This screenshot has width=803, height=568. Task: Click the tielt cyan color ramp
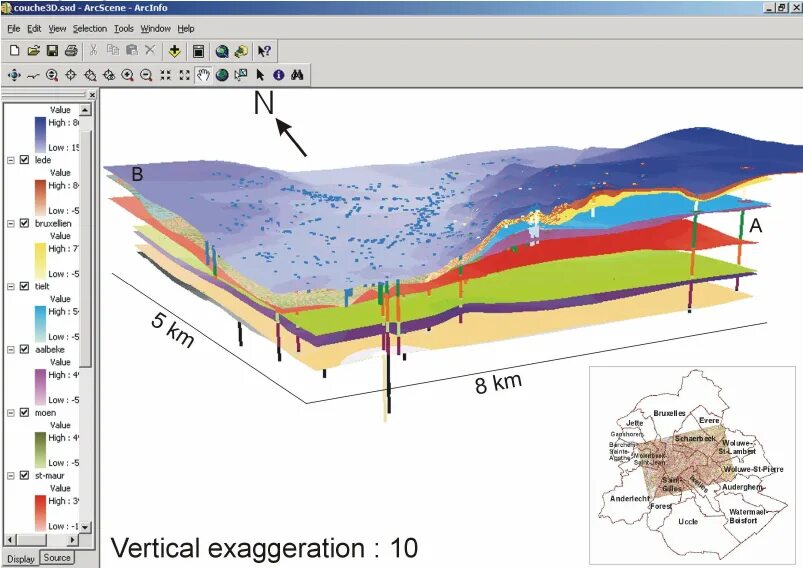pos(40,323)
